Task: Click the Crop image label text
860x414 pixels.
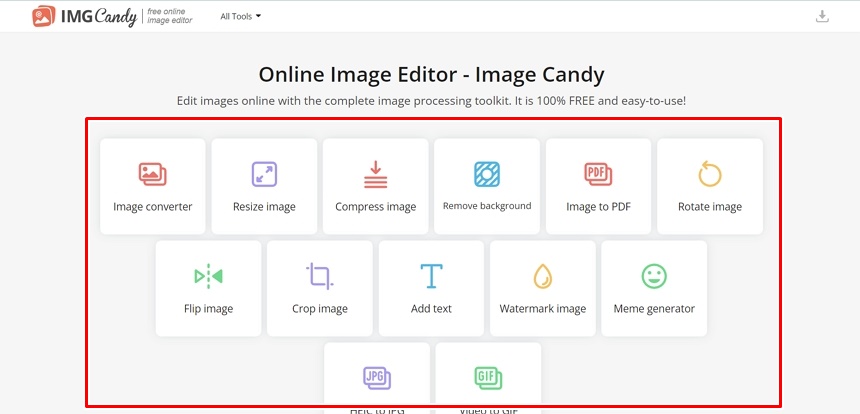Action: pyautogui.click(x=320, y=309)
